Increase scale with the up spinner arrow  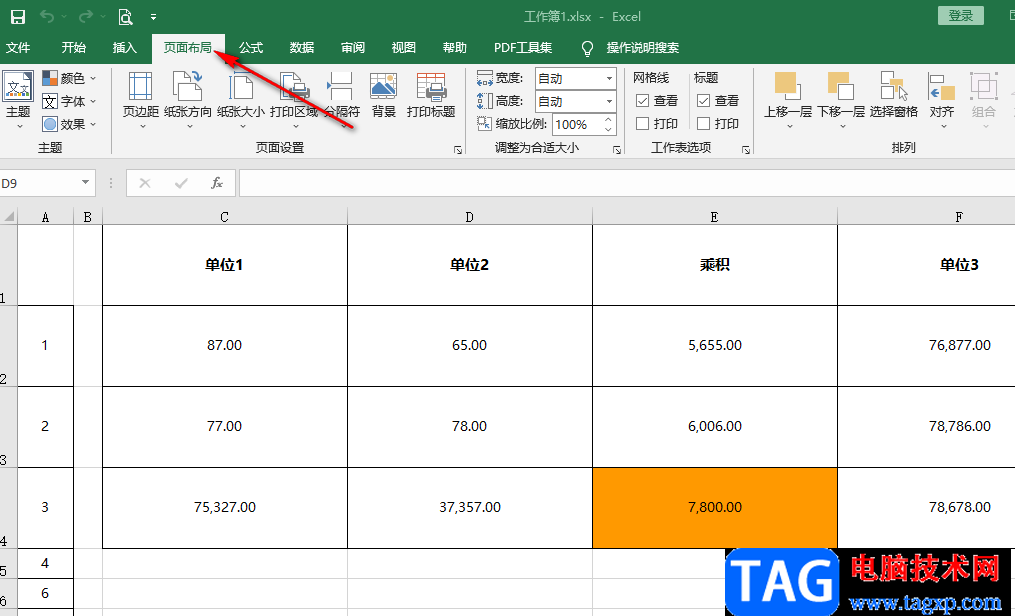[608, 119]
